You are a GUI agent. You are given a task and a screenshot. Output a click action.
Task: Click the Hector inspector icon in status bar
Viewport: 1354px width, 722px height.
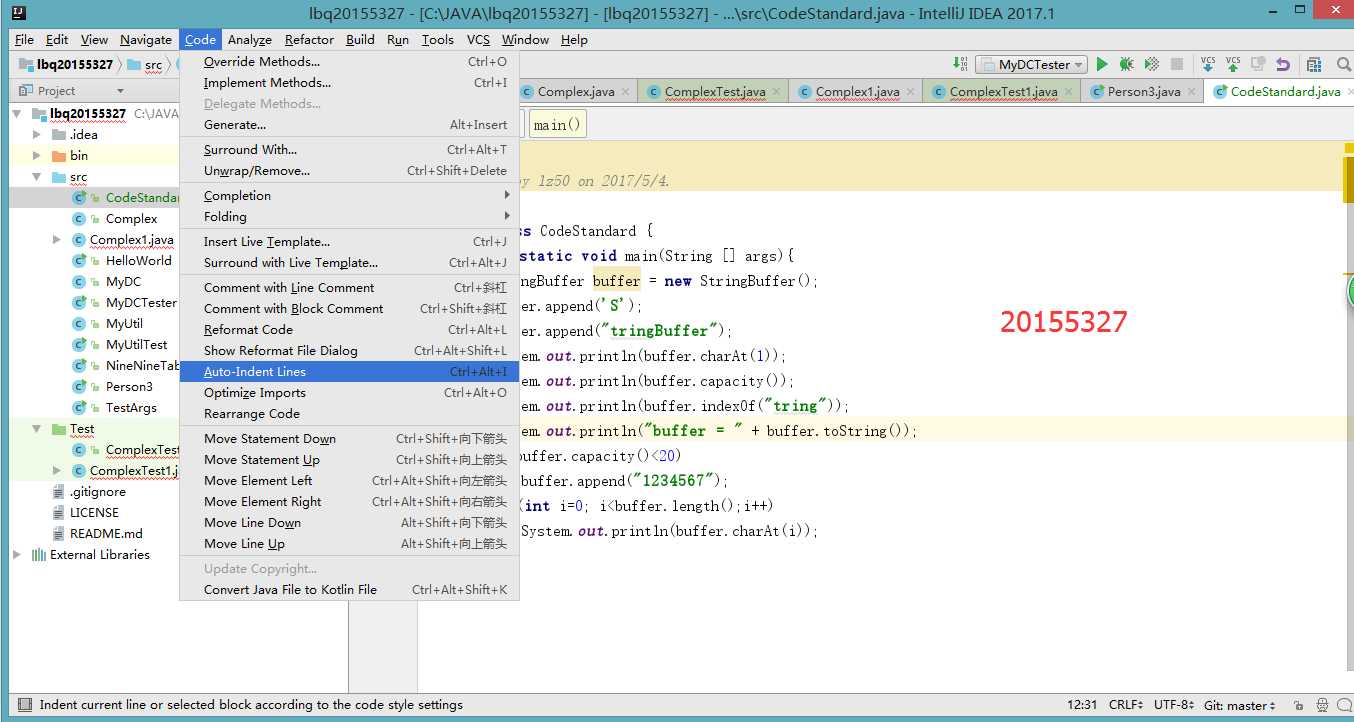(1323, 705)
